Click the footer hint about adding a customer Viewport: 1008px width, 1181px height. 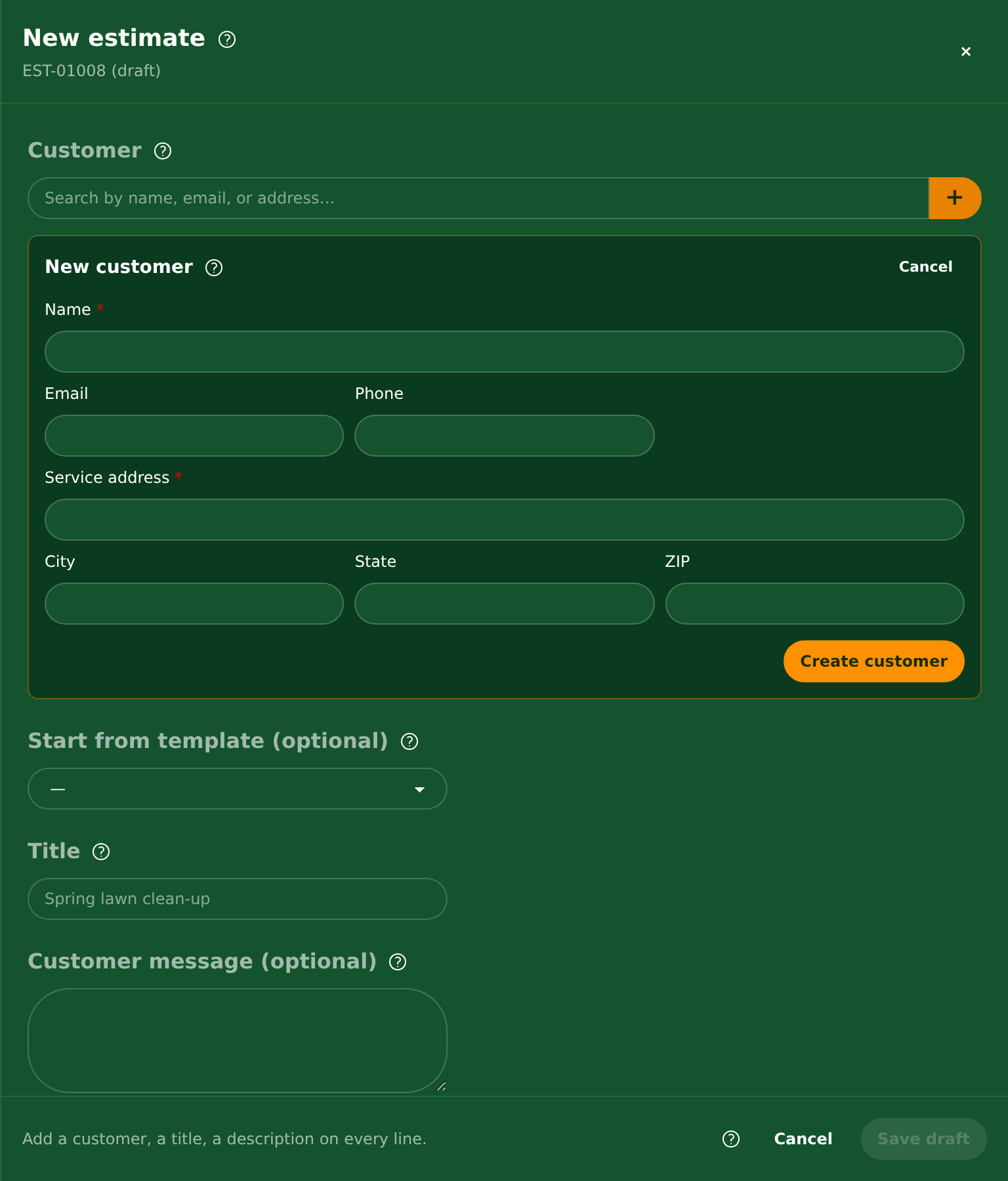point(224,1139)
